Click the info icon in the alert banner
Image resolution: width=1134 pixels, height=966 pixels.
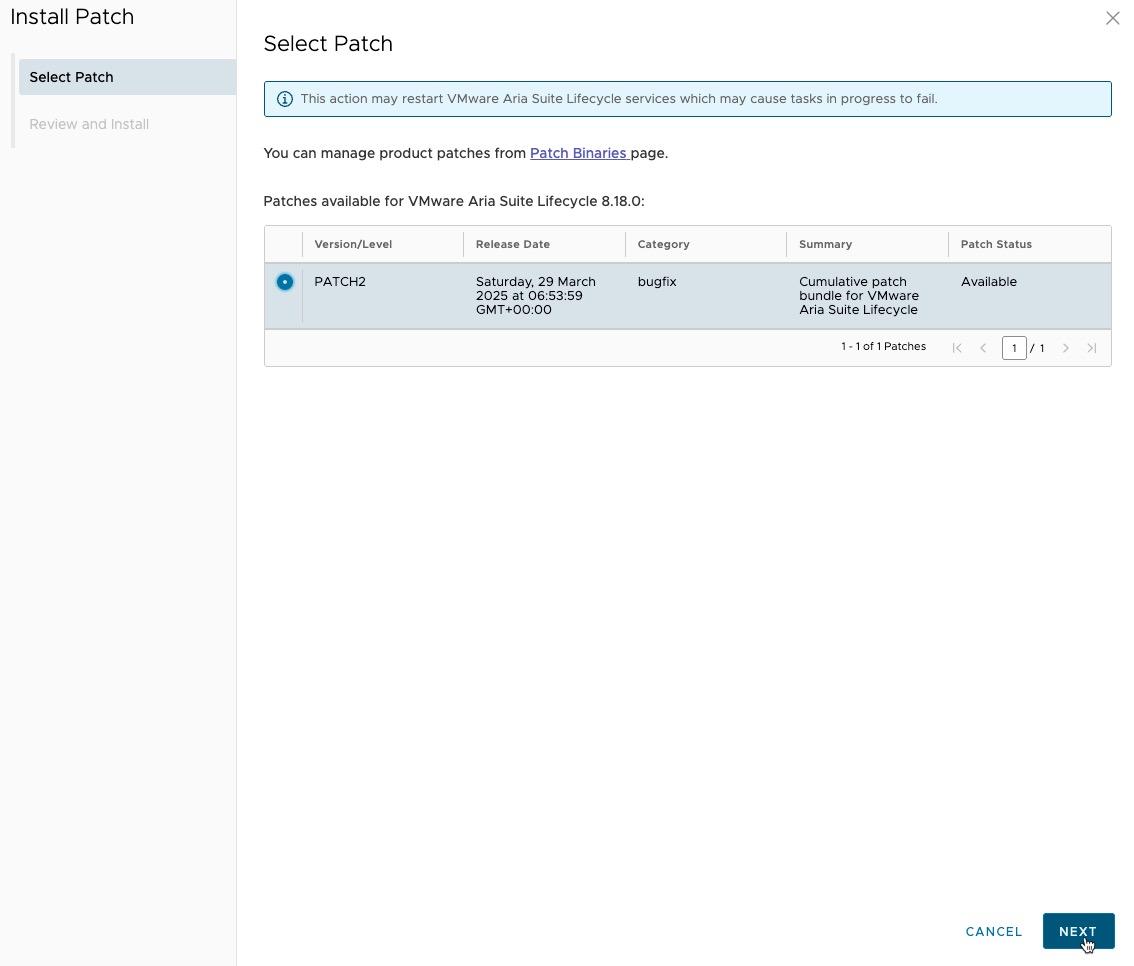(x=285, y=99)
